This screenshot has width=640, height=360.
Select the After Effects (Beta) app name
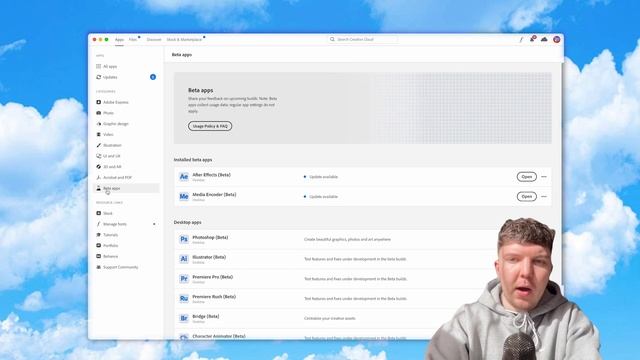(211, 175)
